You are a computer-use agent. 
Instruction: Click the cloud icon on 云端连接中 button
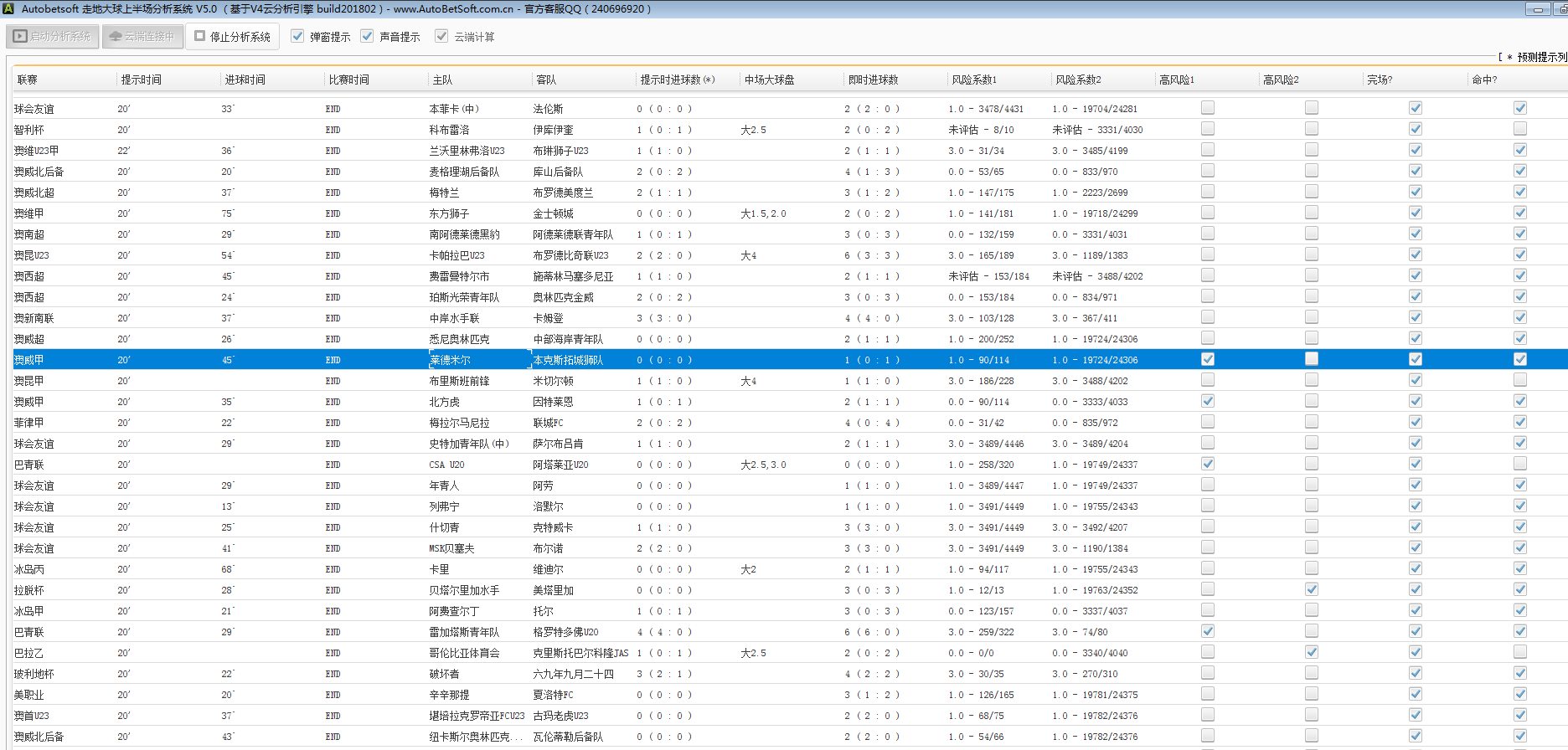pos(116,37)
